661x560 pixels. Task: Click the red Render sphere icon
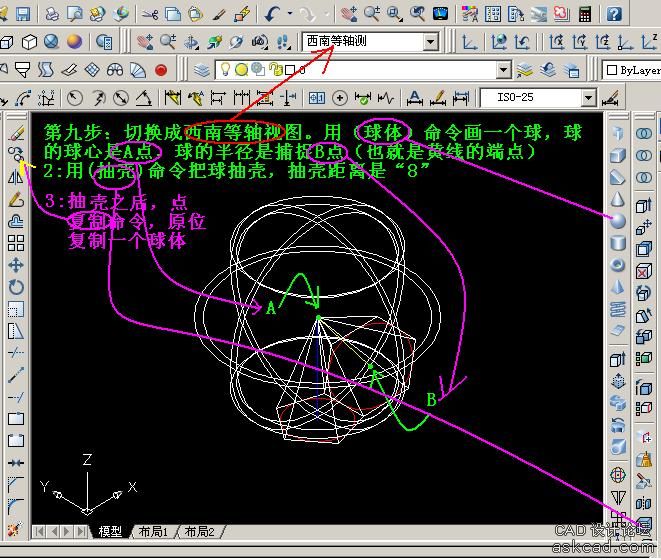click(x=161, y=70)
